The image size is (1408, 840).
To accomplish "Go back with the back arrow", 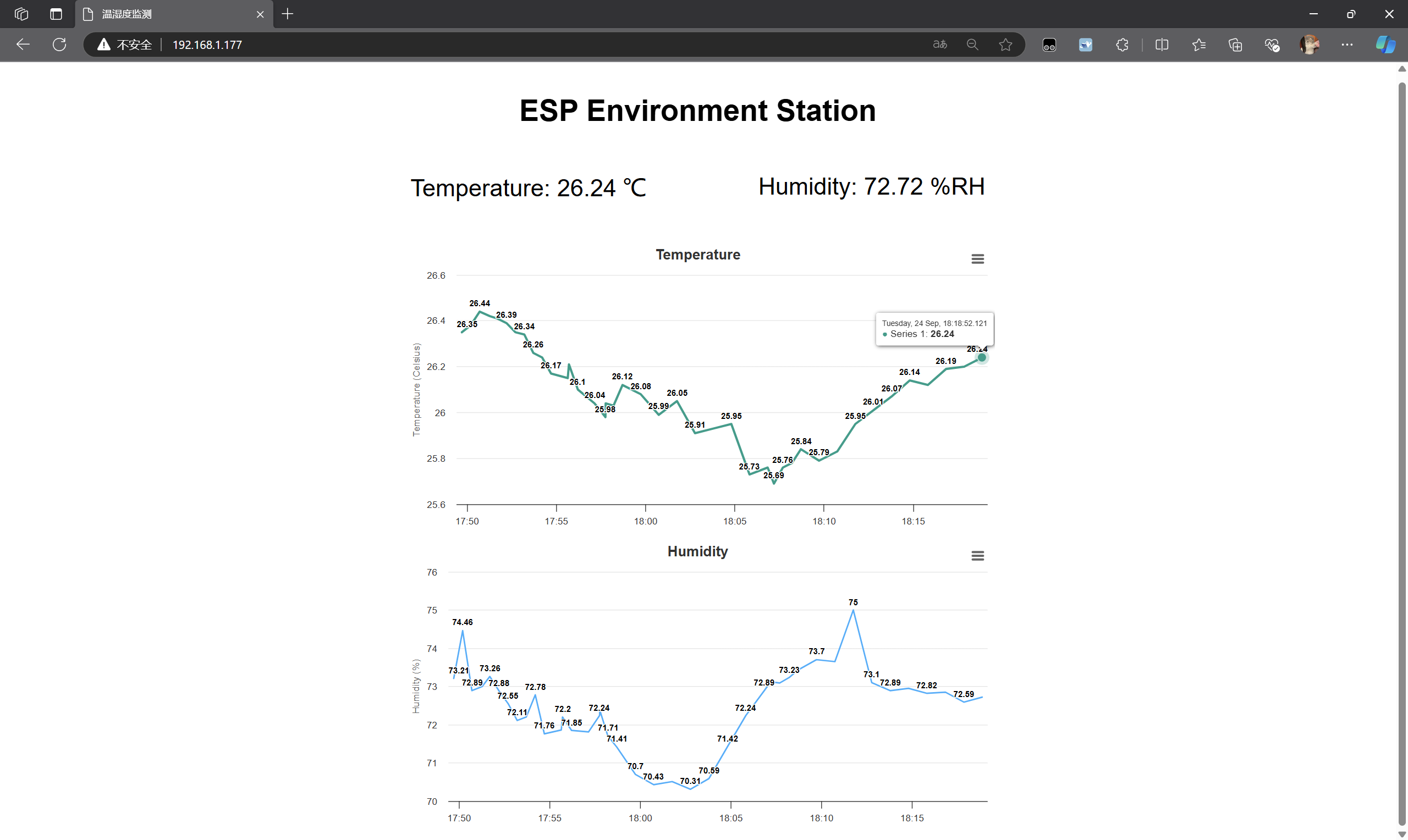I will pyautogui.click(x=23, y=44).
